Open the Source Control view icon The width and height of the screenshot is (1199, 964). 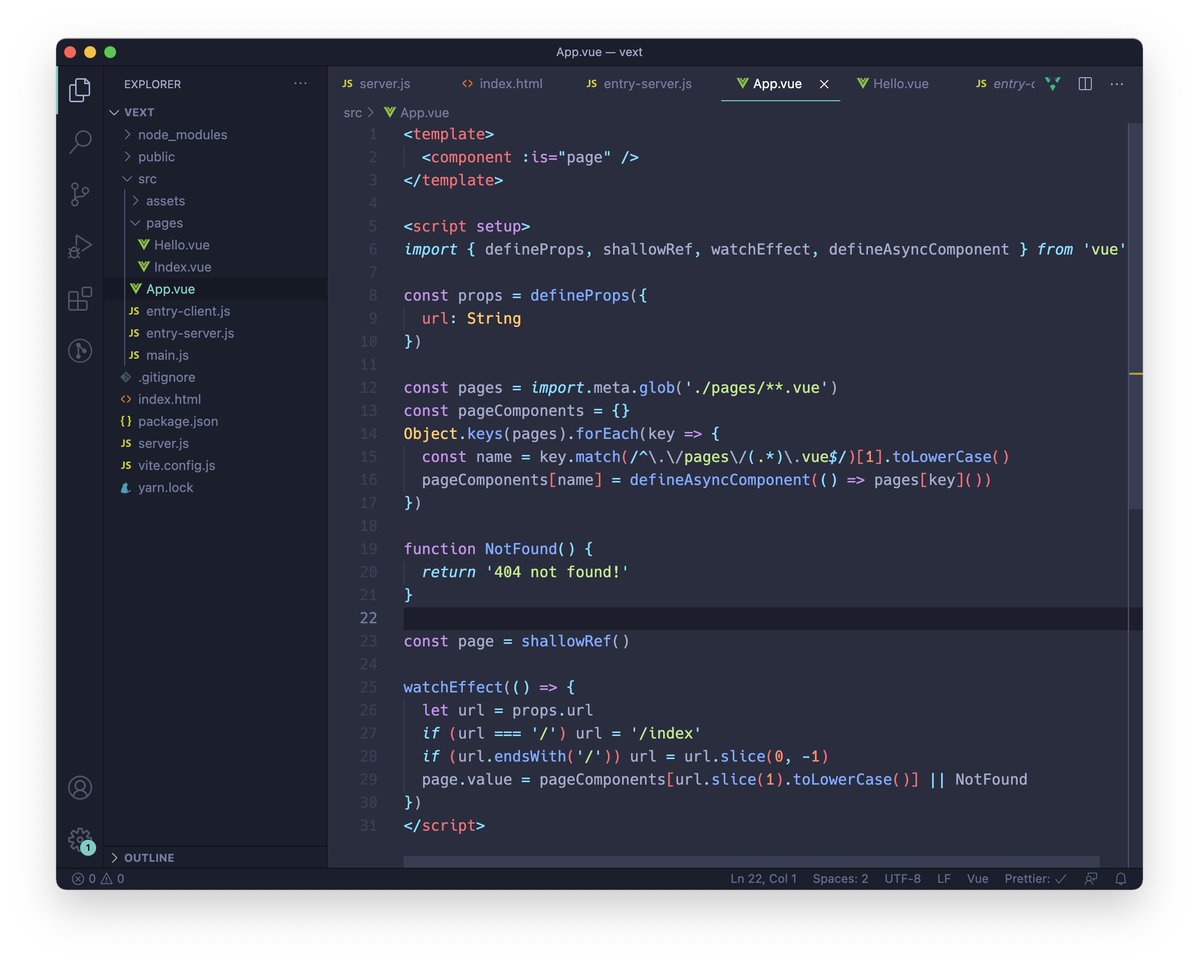click(x=80, y=194)
